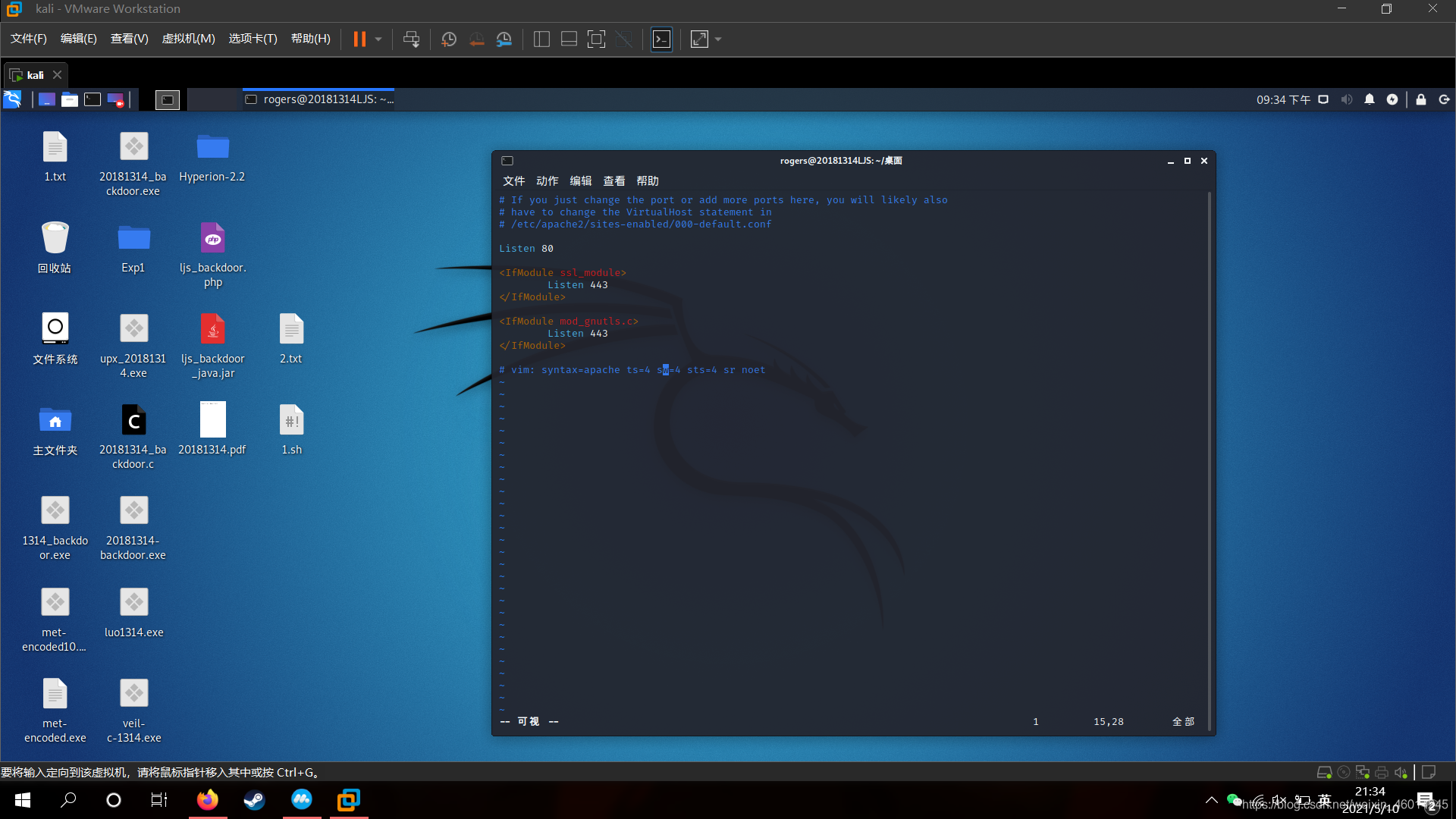The width and height of the screenshot is (1456, 819).
Task: Select the veil-c-1314.exe desktop file
Action: click(133, 711)
